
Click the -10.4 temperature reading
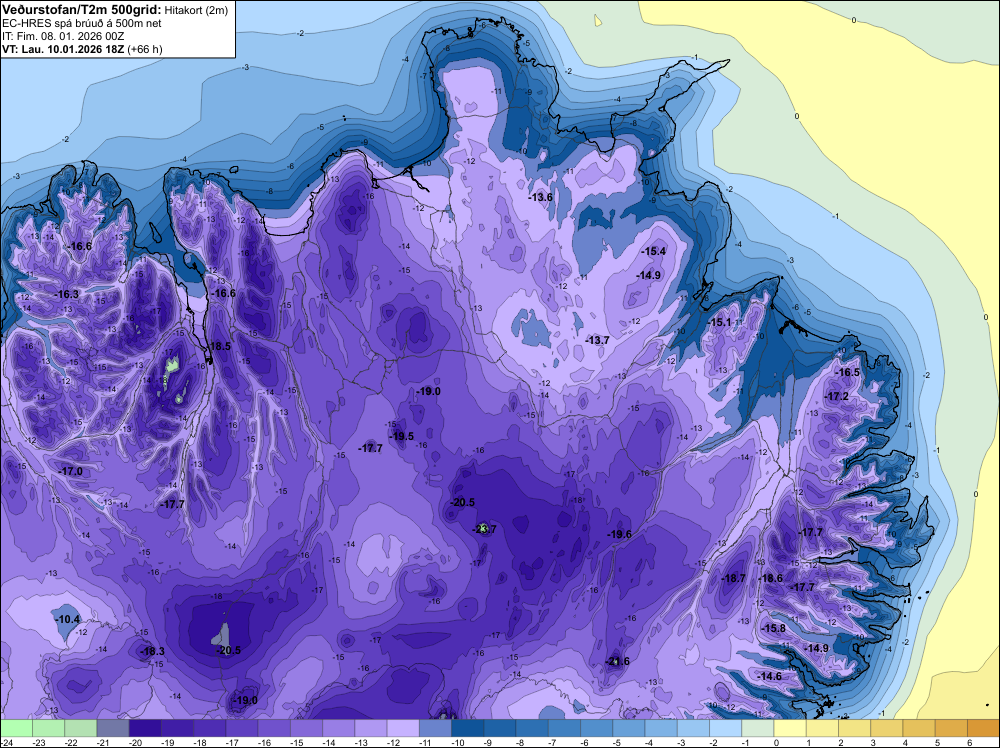pyautogui.click(x=68, y=619)
